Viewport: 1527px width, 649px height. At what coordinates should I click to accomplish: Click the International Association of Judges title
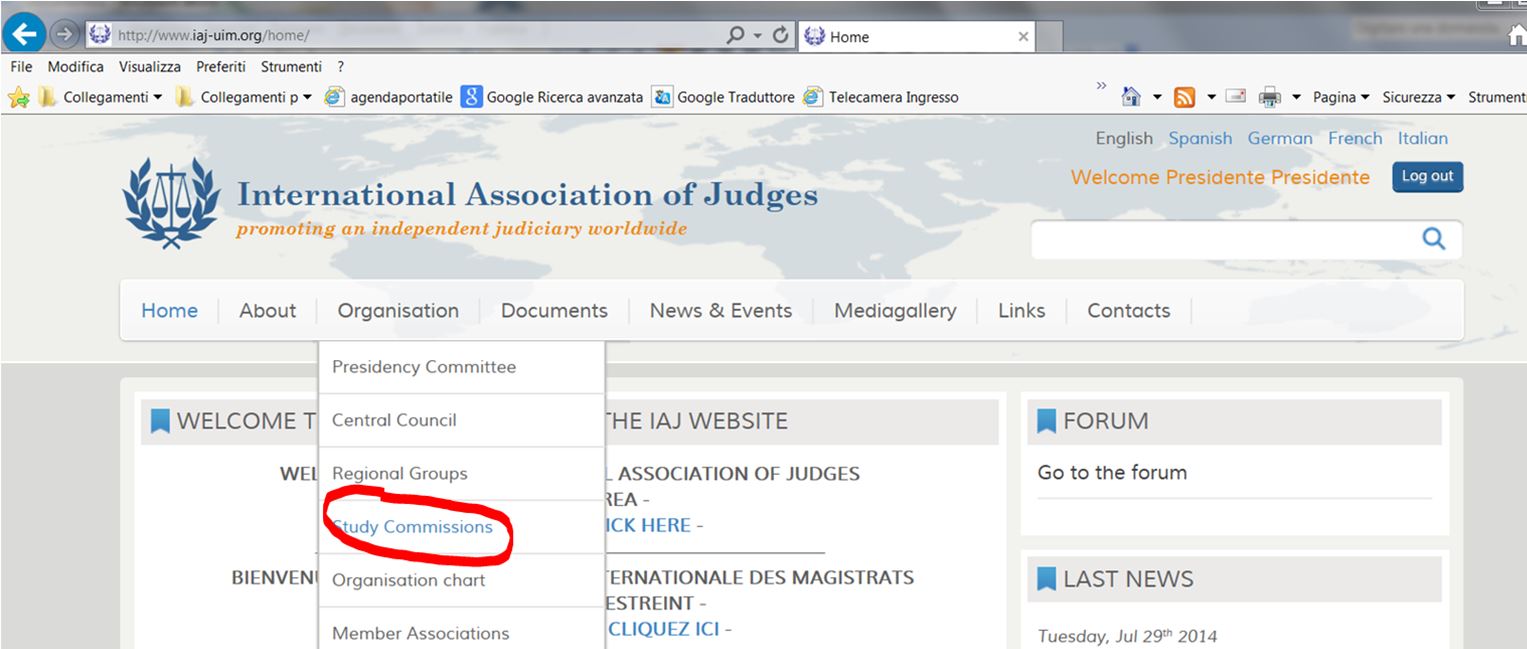tap(527, 194)
